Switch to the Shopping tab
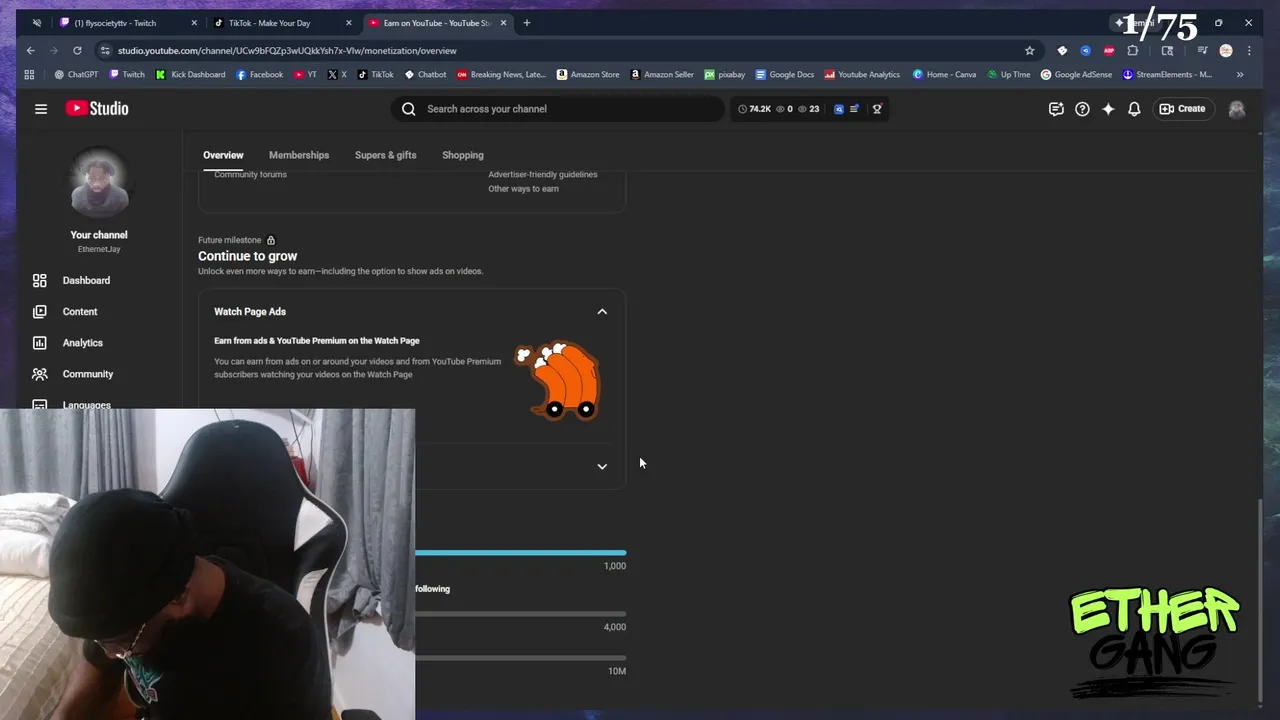 462,155
